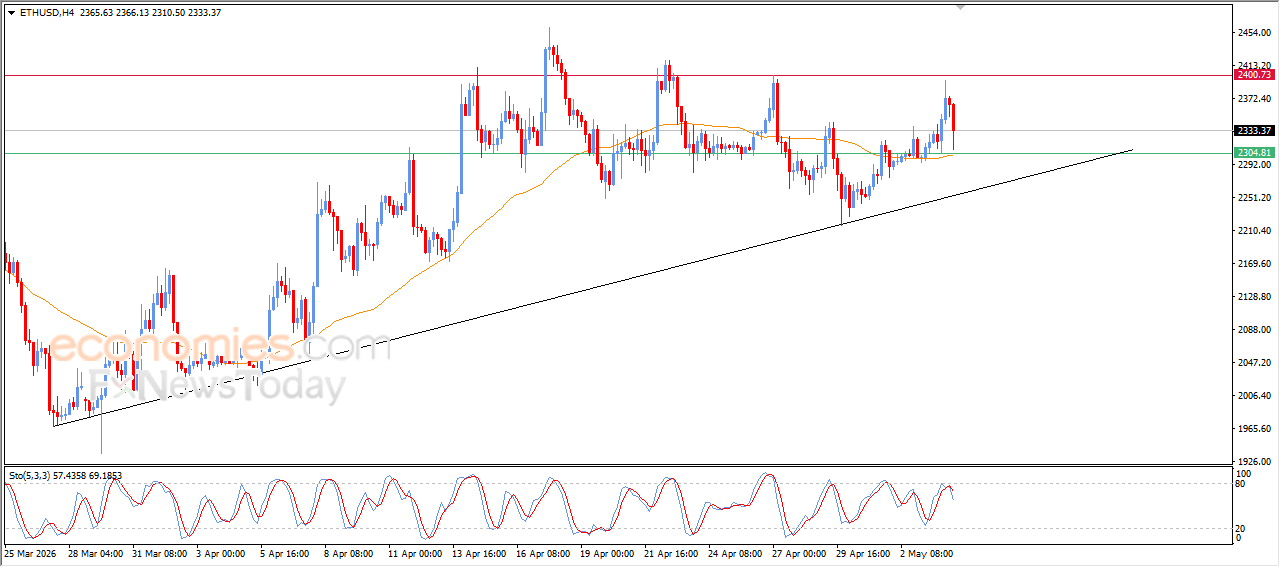Click the gray chart shift triangle marker
Image resolution: width=1280 pixels, height=567 pixels.
(x=962, y=7)
